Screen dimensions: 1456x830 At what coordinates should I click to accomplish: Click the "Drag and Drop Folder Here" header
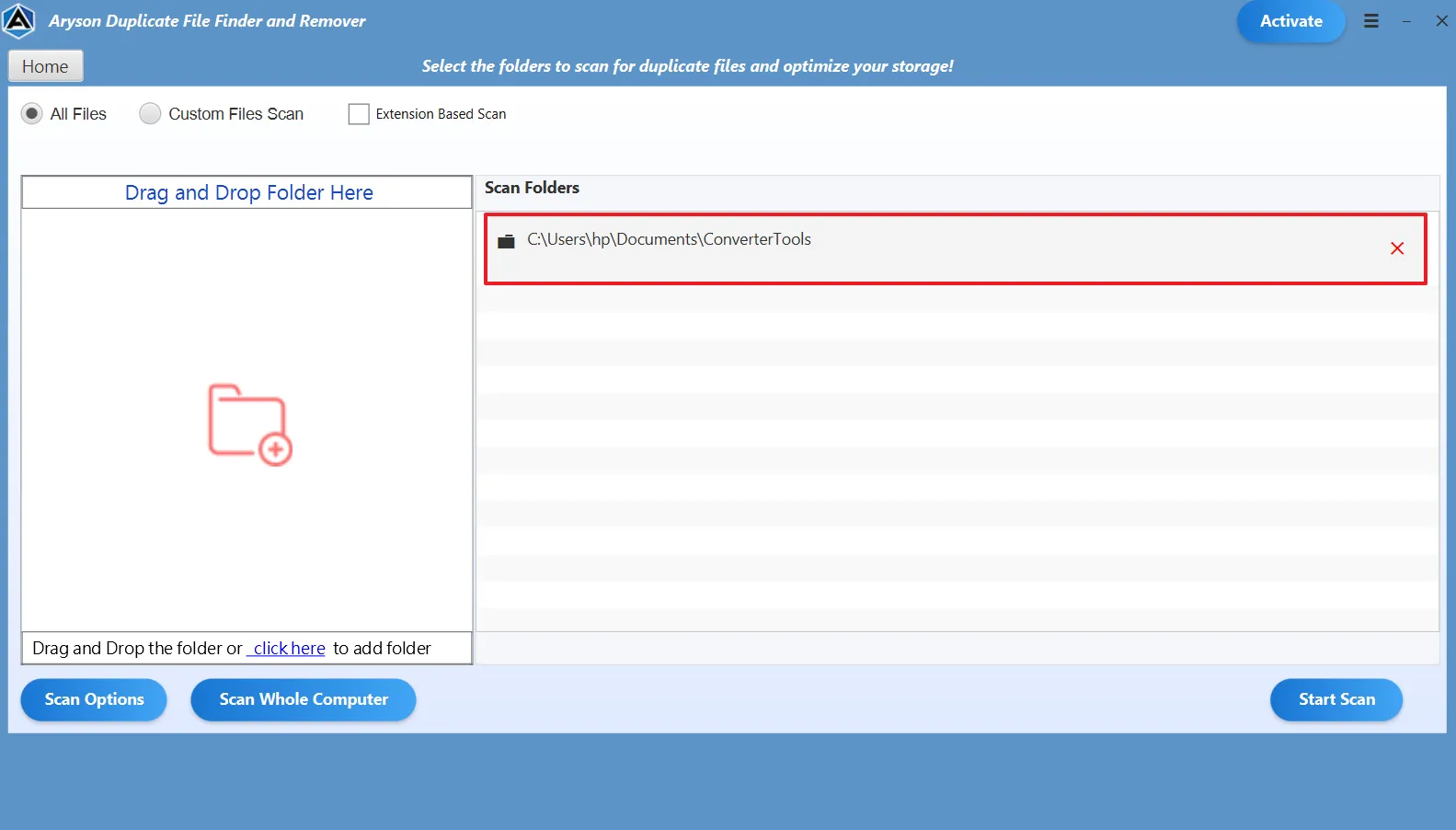pyautogui.click(x=248, y=193)
